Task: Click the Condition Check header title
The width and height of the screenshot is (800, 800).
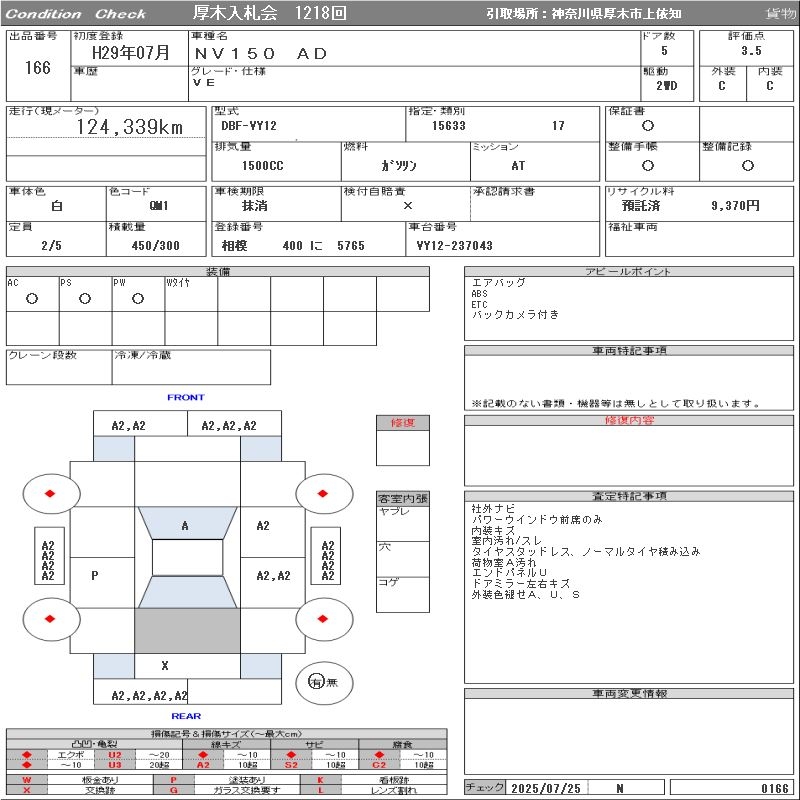Action: (75, 14)
